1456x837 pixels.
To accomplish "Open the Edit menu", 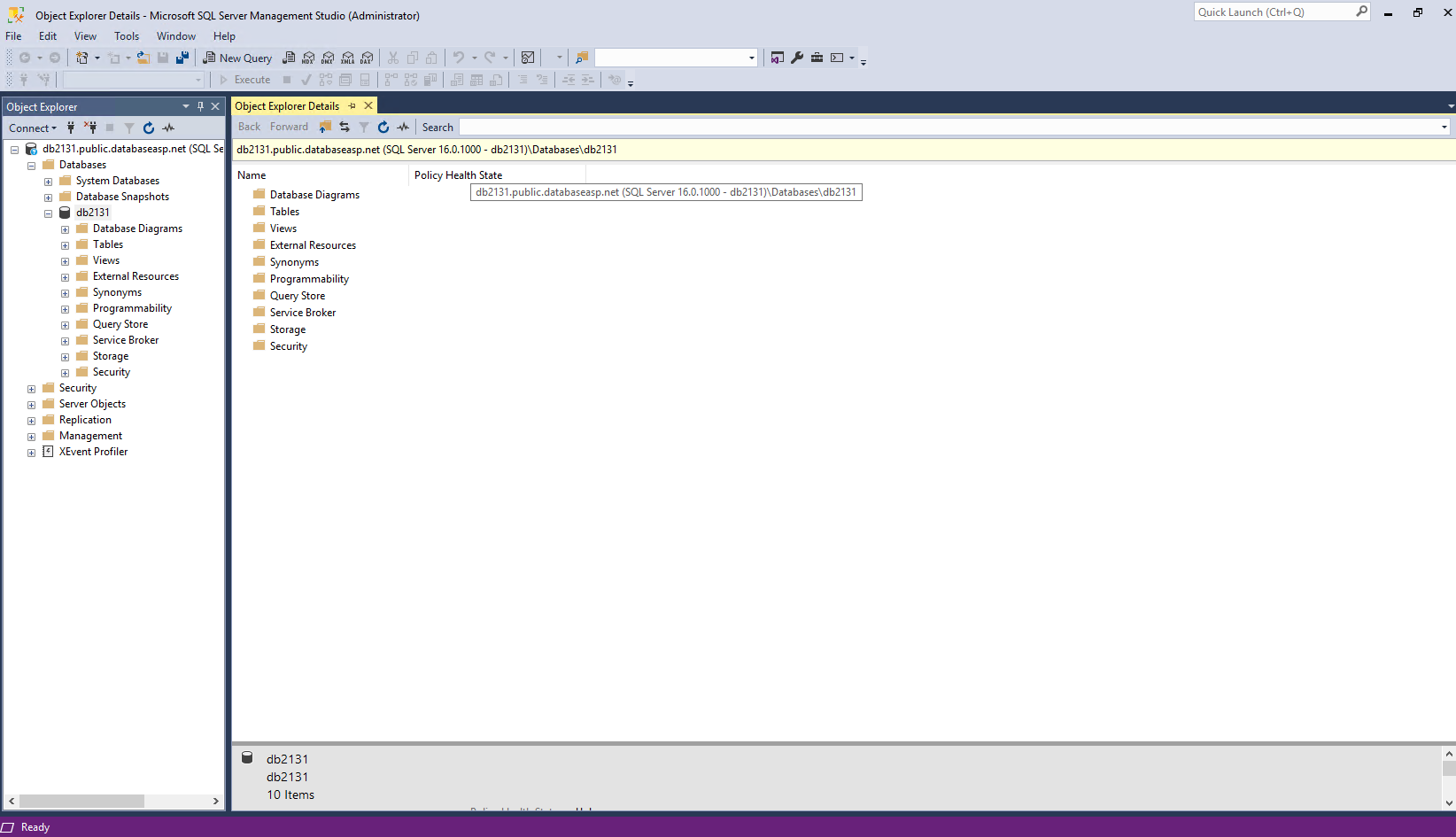I will tap(48, 36).
